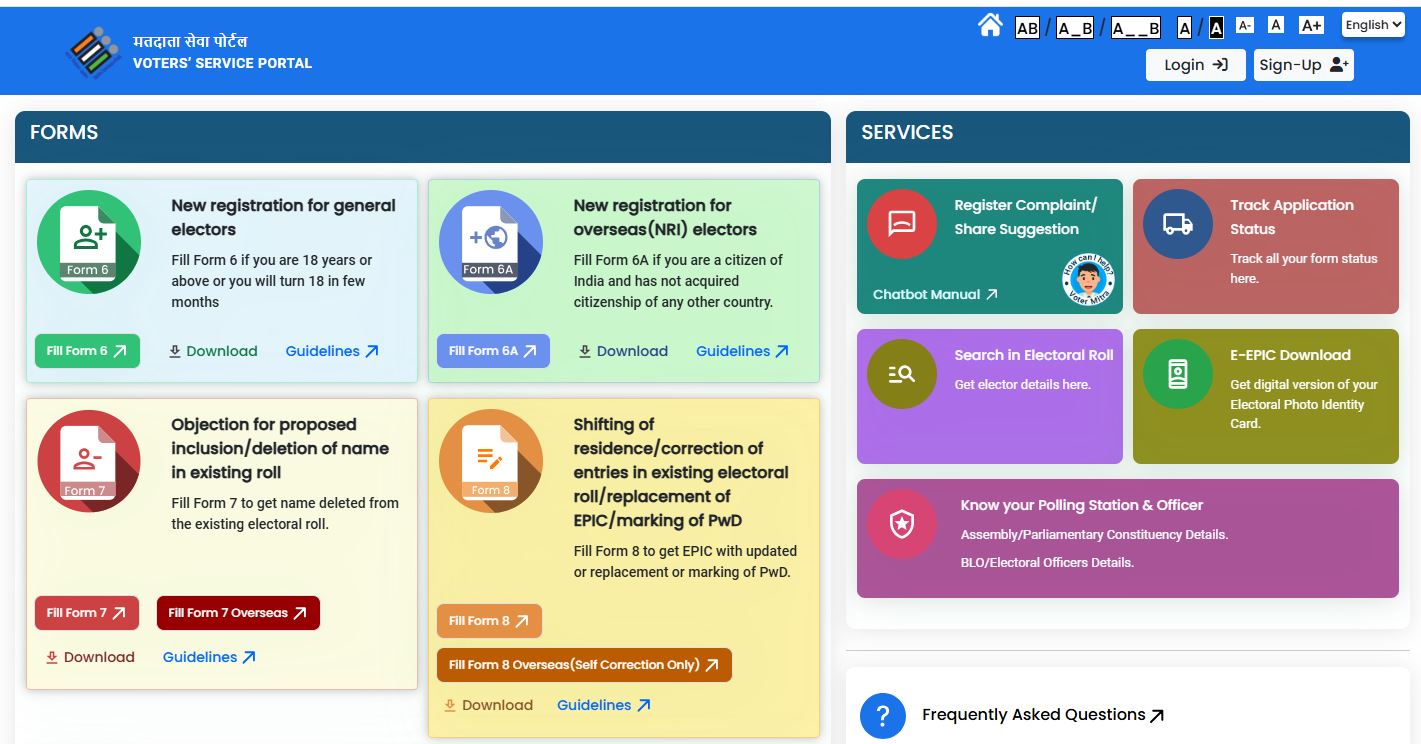Switch to the black high-contrast 'A' theme
The image size is (1421, 744).
[x=1216, y=28]
